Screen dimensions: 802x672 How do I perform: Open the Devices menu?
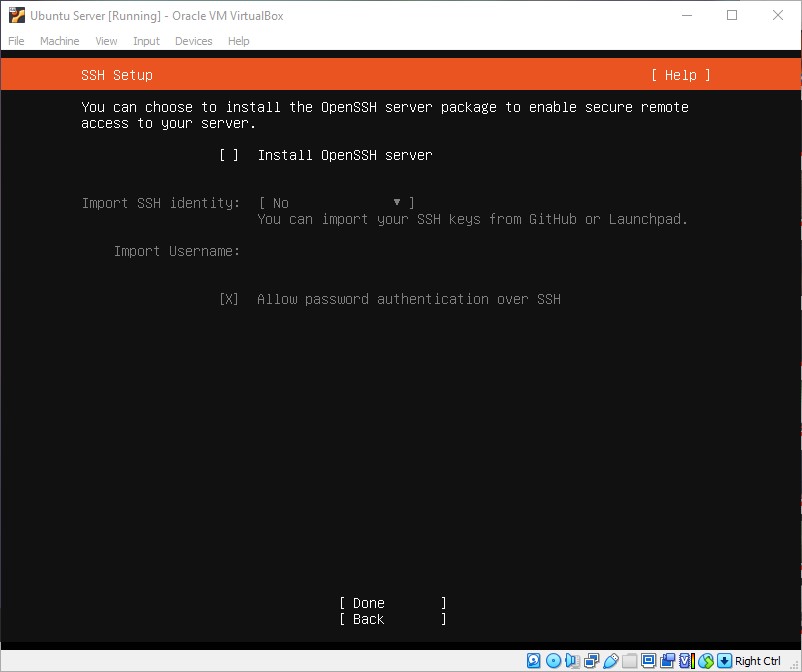[x=193, y=41]
